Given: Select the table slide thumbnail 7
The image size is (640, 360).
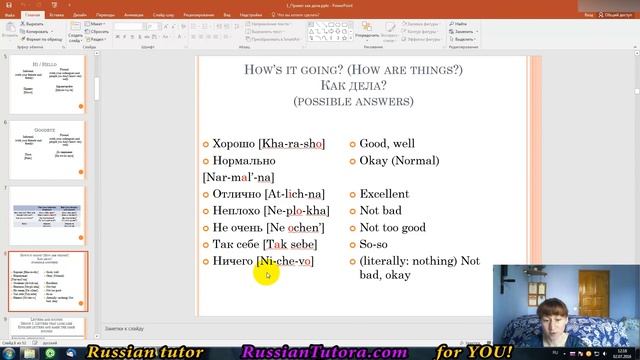Looking at the screenshot, I should 47,216.
